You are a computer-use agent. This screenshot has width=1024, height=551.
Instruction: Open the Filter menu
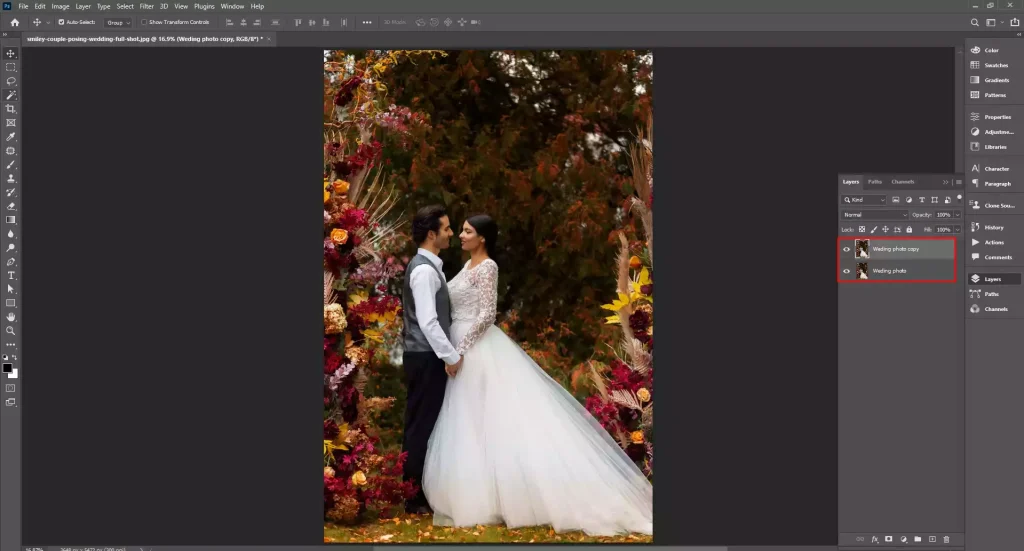(x=146, y=7)
